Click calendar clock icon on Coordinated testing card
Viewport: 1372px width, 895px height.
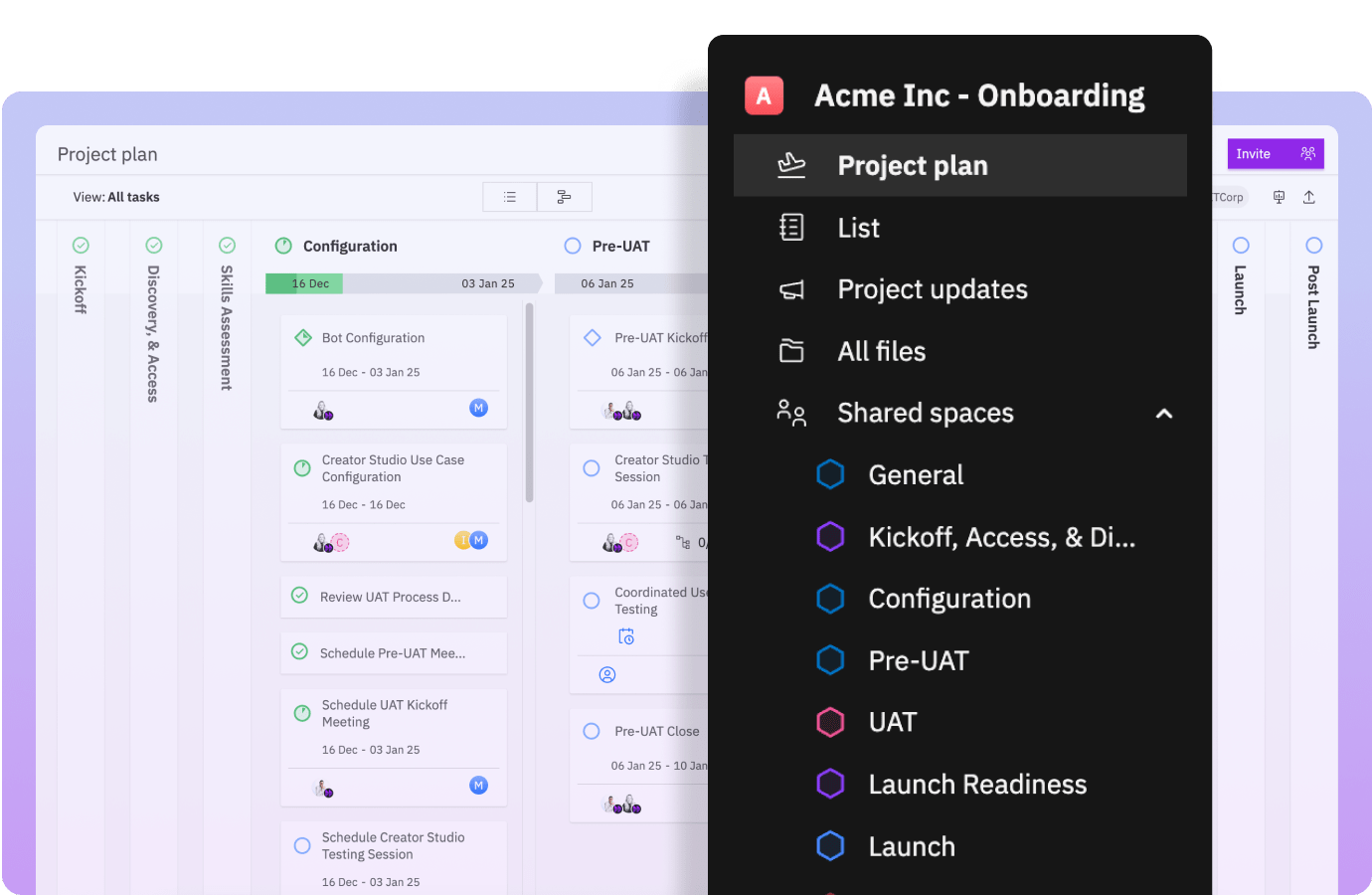pos(626,636)
